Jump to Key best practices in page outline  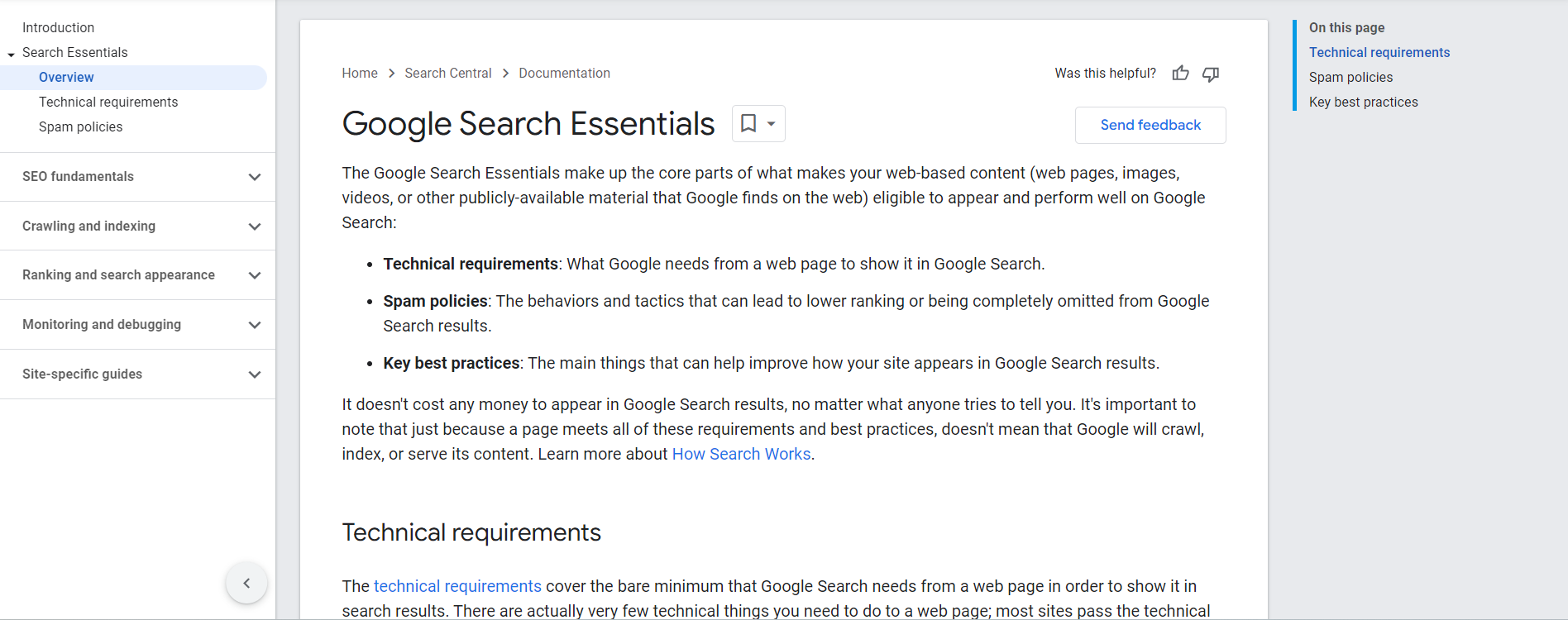click(x=1363, y=103)
